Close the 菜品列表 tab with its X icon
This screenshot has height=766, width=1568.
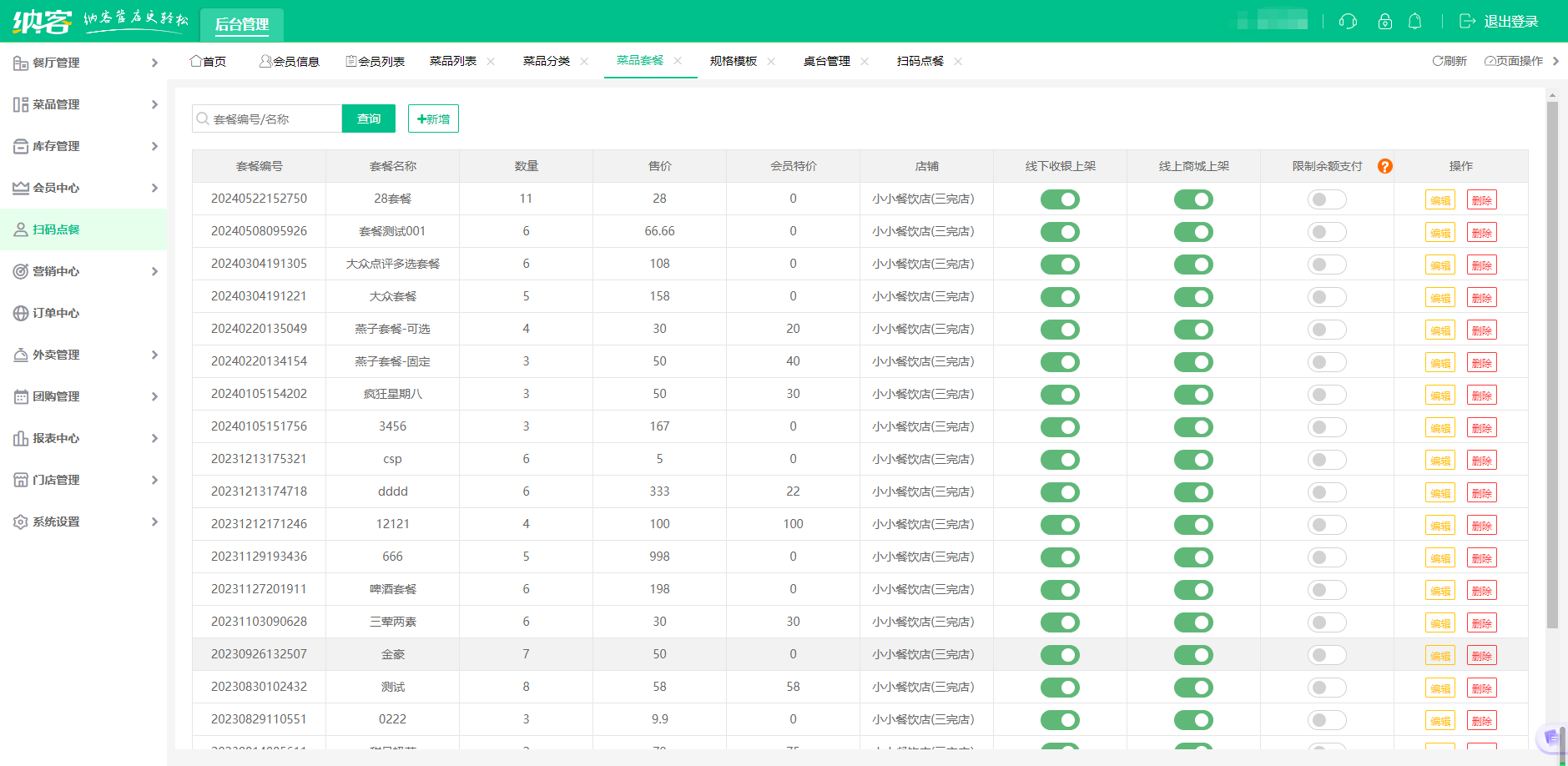[492, 61]
